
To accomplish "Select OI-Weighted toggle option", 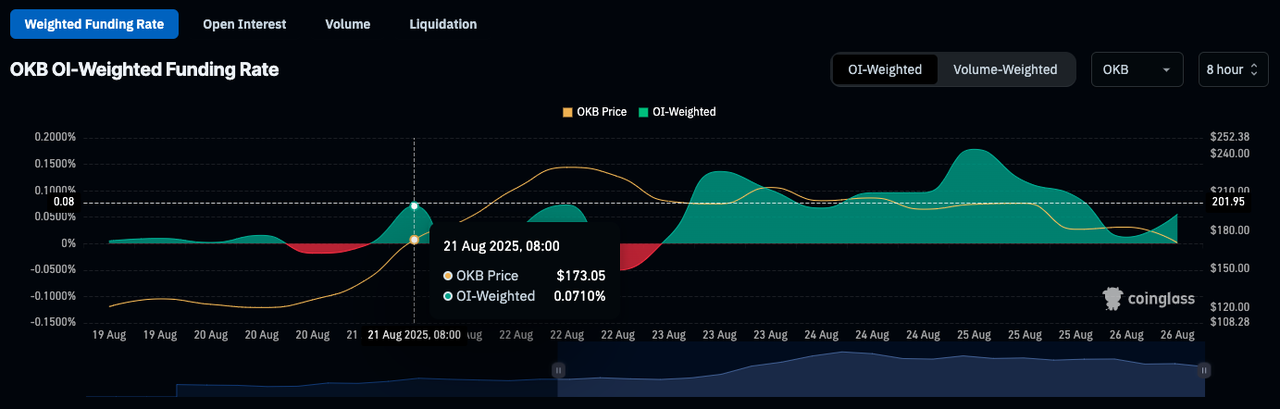I will [885, 70].
